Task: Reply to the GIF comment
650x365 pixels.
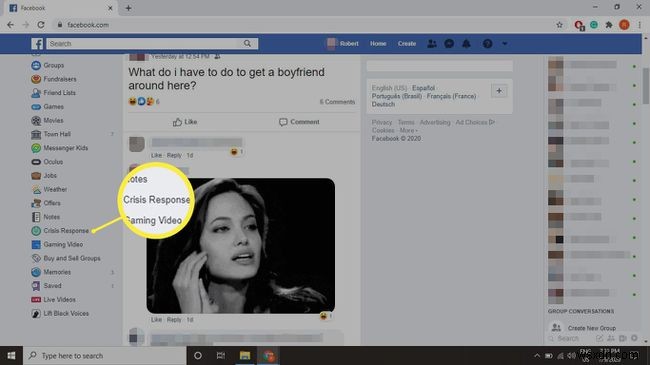Action: pyautogui.click(x=174, y=320)
